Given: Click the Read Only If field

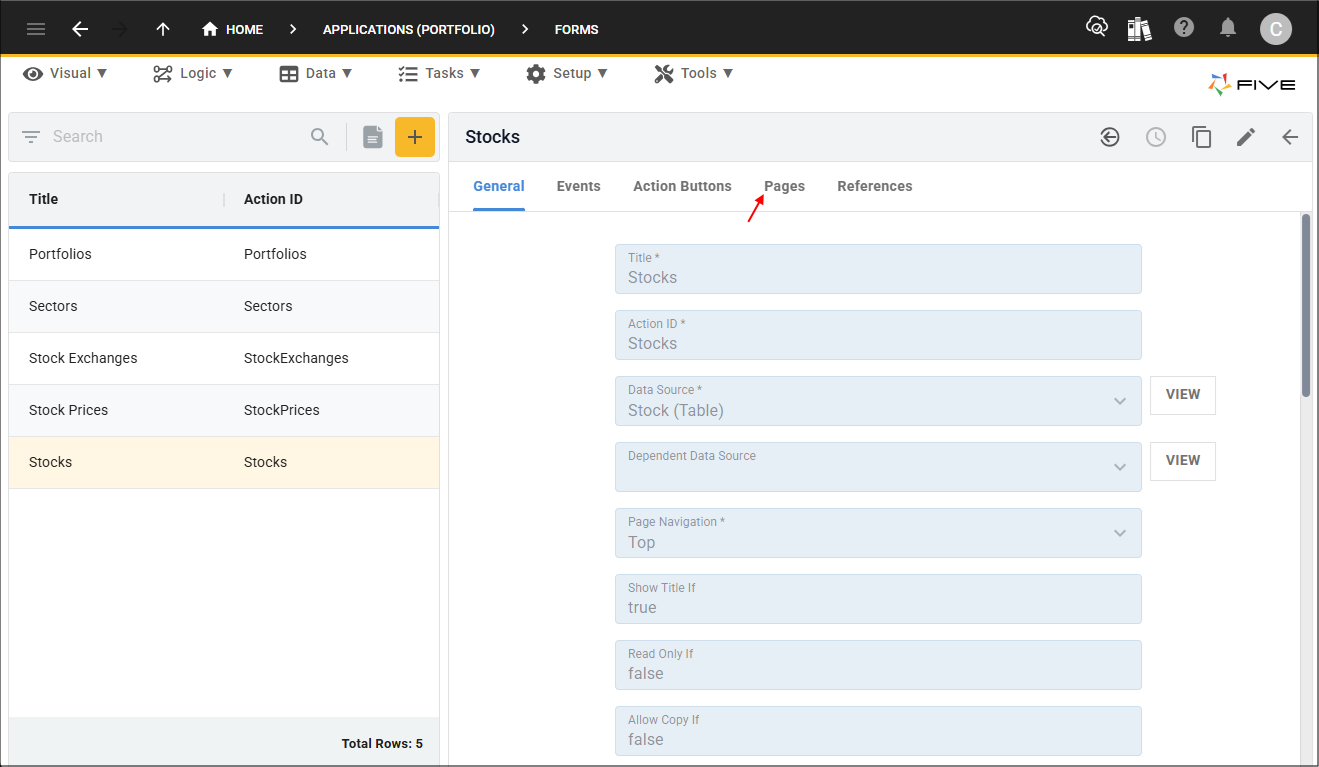Looking at the screenshot, I should [x=878, y=665].
